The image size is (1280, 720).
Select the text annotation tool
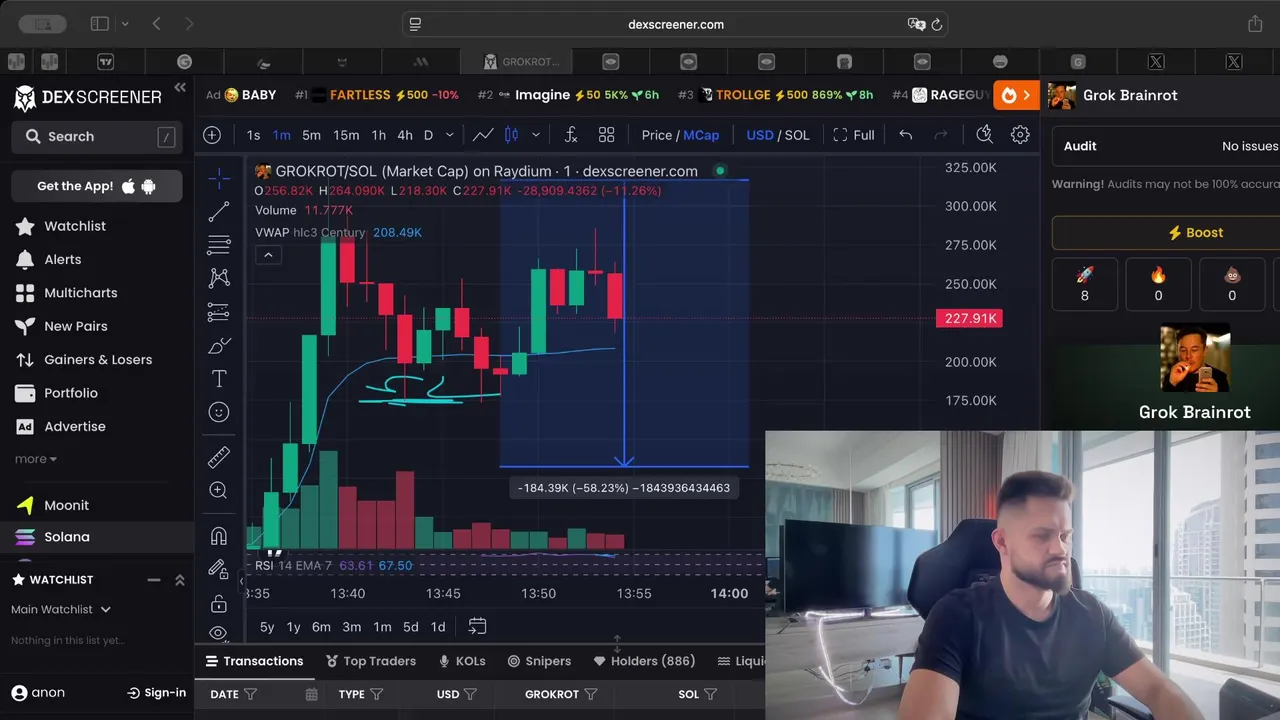pyautogui.click(x=219, y=379)
